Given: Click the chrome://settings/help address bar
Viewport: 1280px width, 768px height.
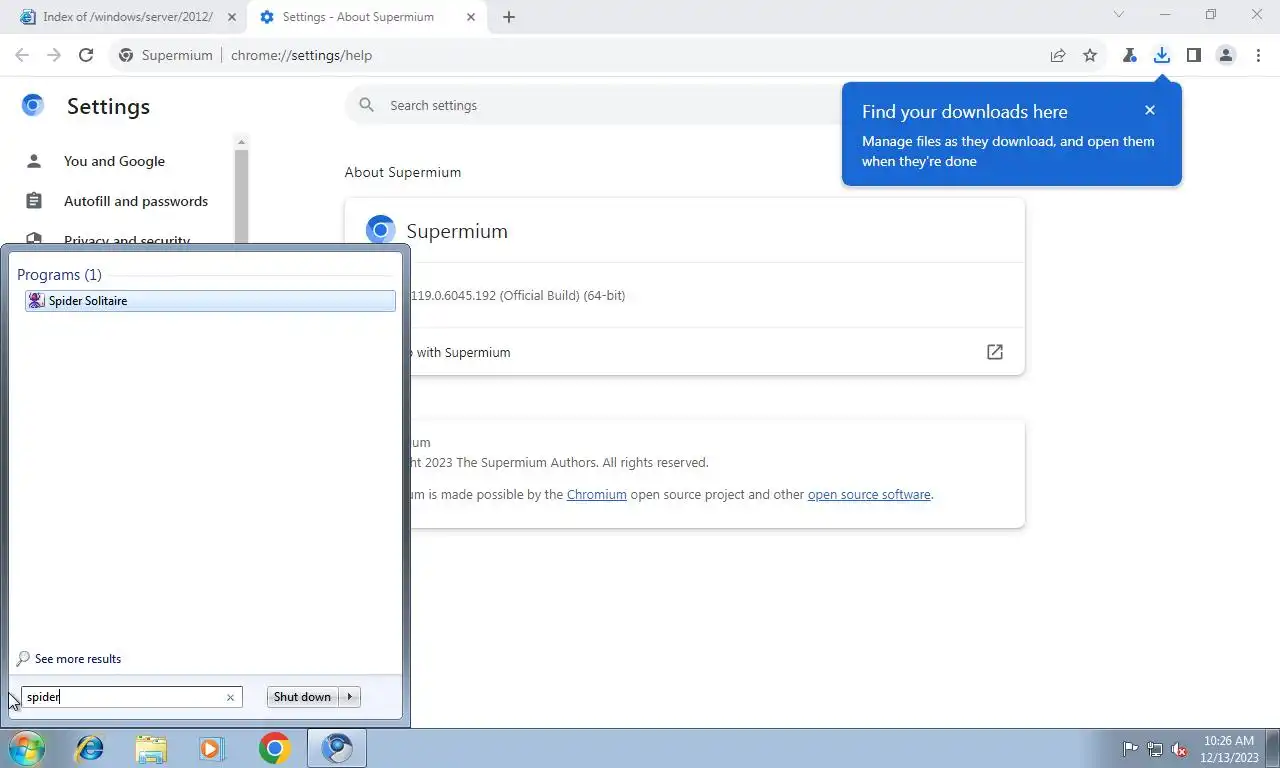Looking at the screenshot, I should (301, 55).
